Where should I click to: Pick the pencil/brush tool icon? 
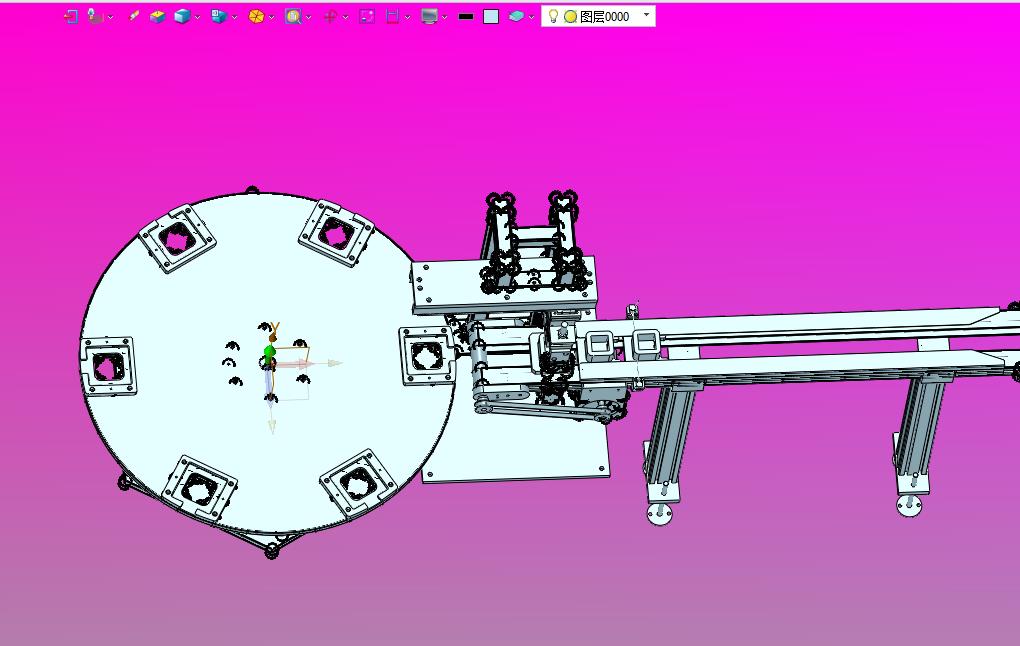point(134,16)
